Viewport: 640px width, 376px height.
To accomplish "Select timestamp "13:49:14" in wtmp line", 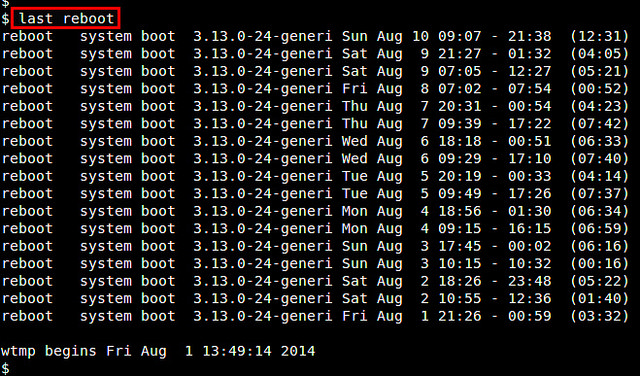I will (237, 351).
